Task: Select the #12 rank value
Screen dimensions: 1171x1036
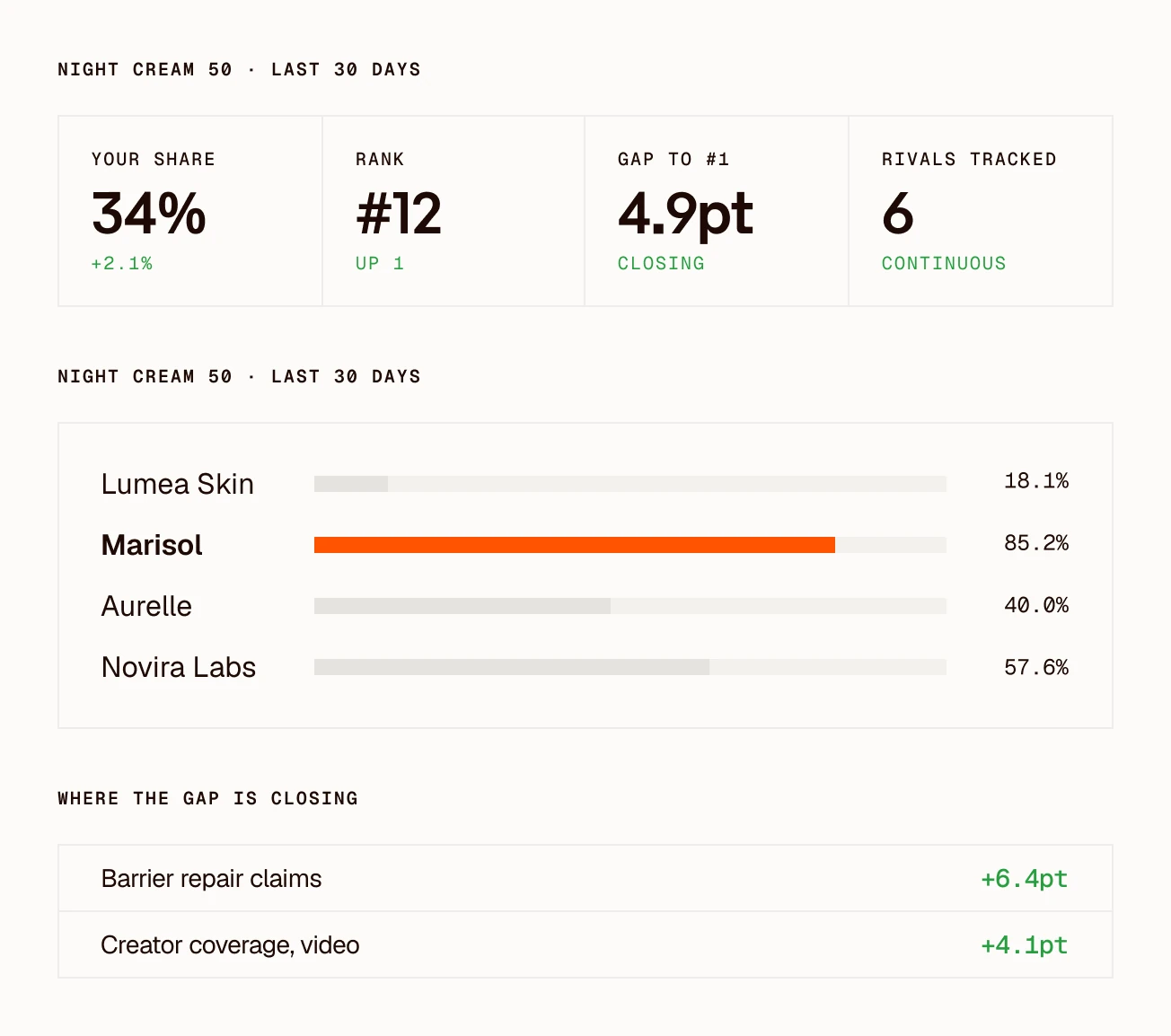Action: pos(399,214)
